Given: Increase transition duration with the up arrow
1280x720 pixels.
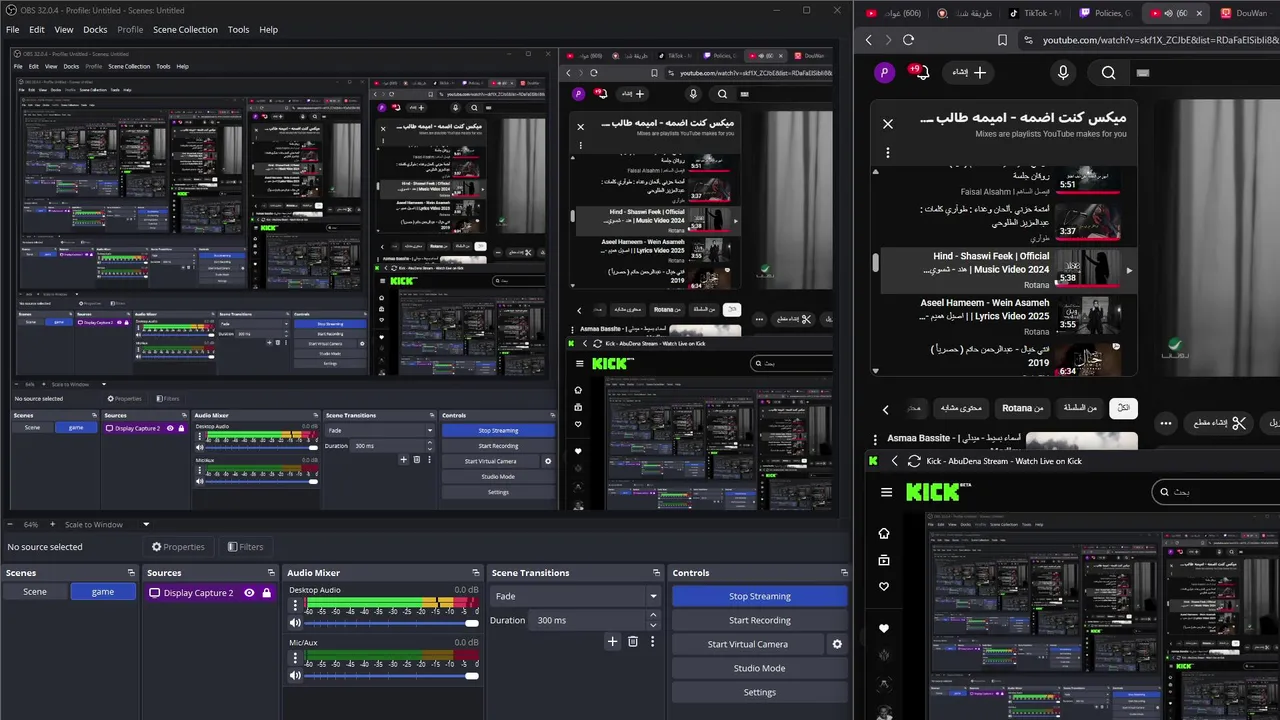Looking at the screenshot, I should pos(654,617).
